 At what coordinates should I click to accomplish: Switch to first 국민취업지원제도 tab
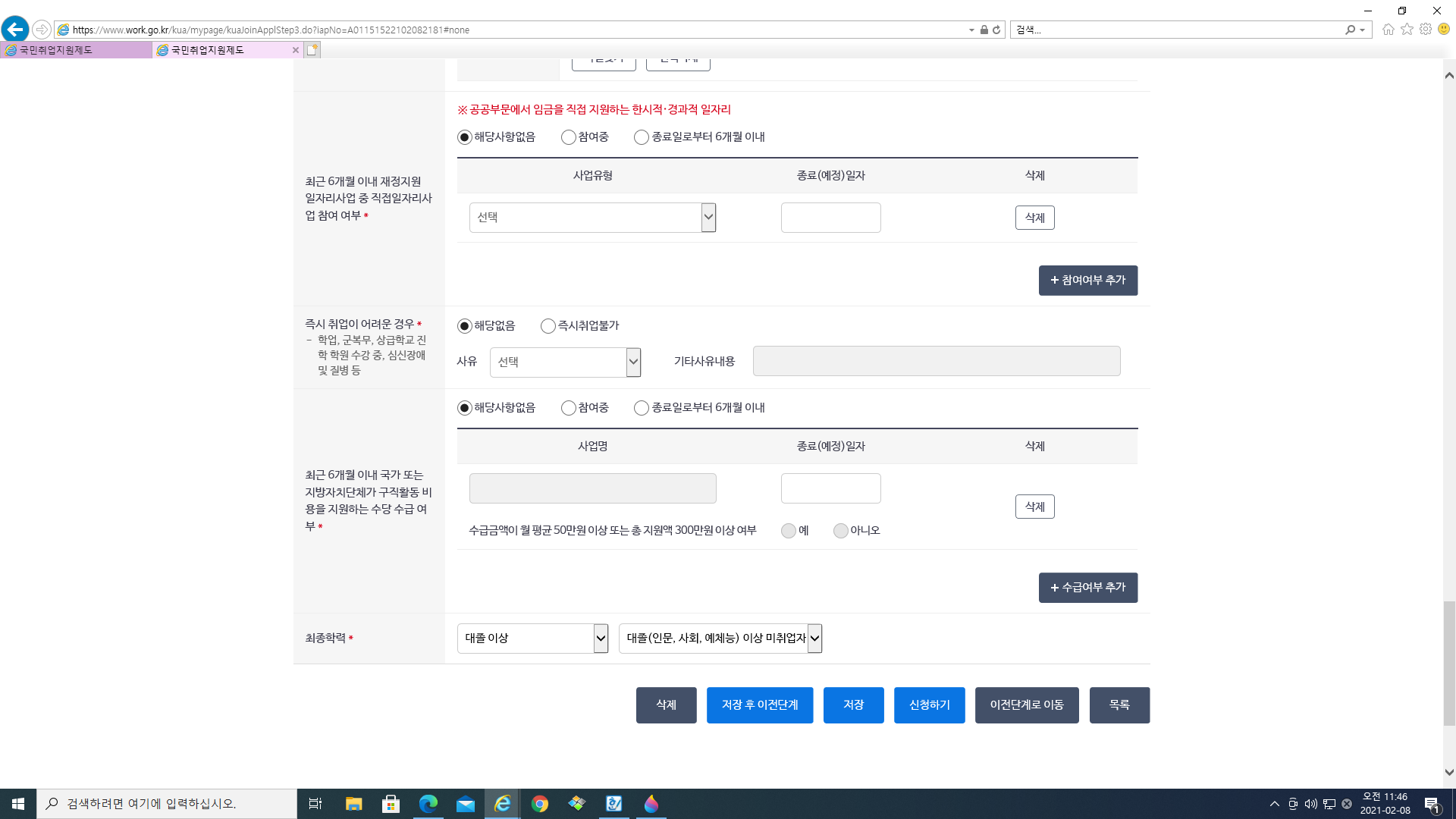point(76,50)
